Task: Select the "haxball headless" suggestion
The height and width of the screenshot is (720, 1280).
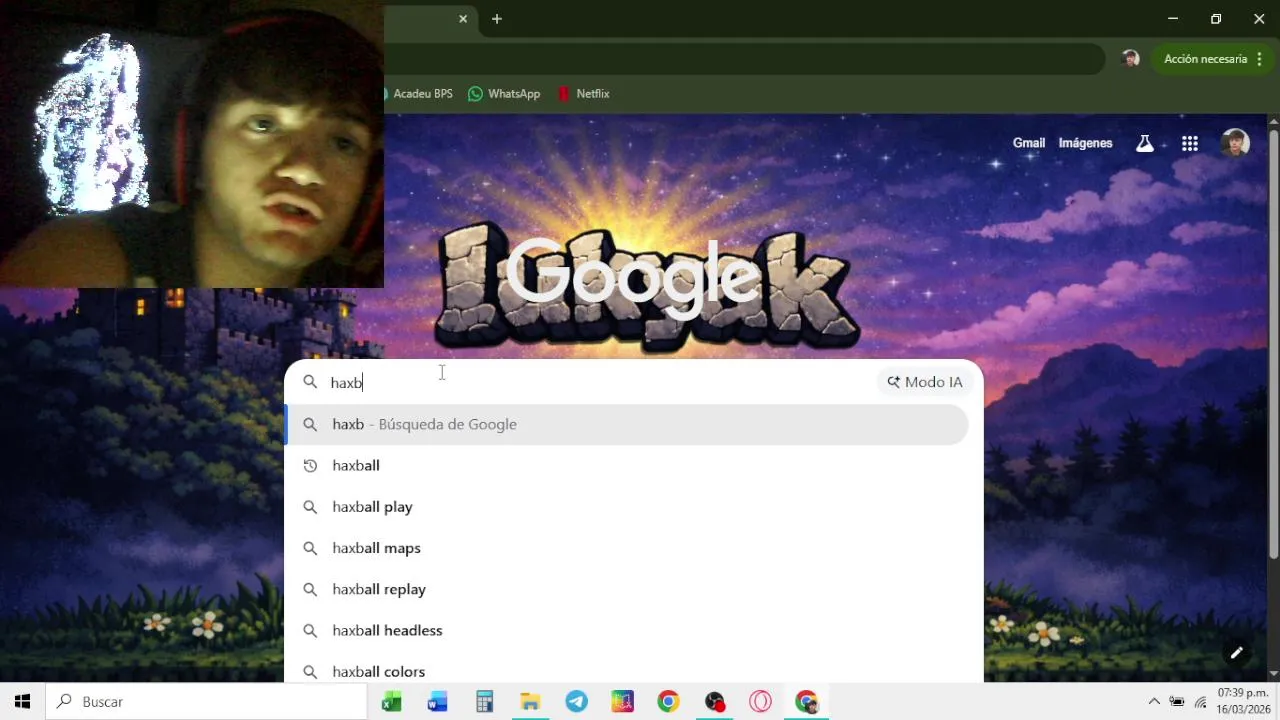Action: 627,630
